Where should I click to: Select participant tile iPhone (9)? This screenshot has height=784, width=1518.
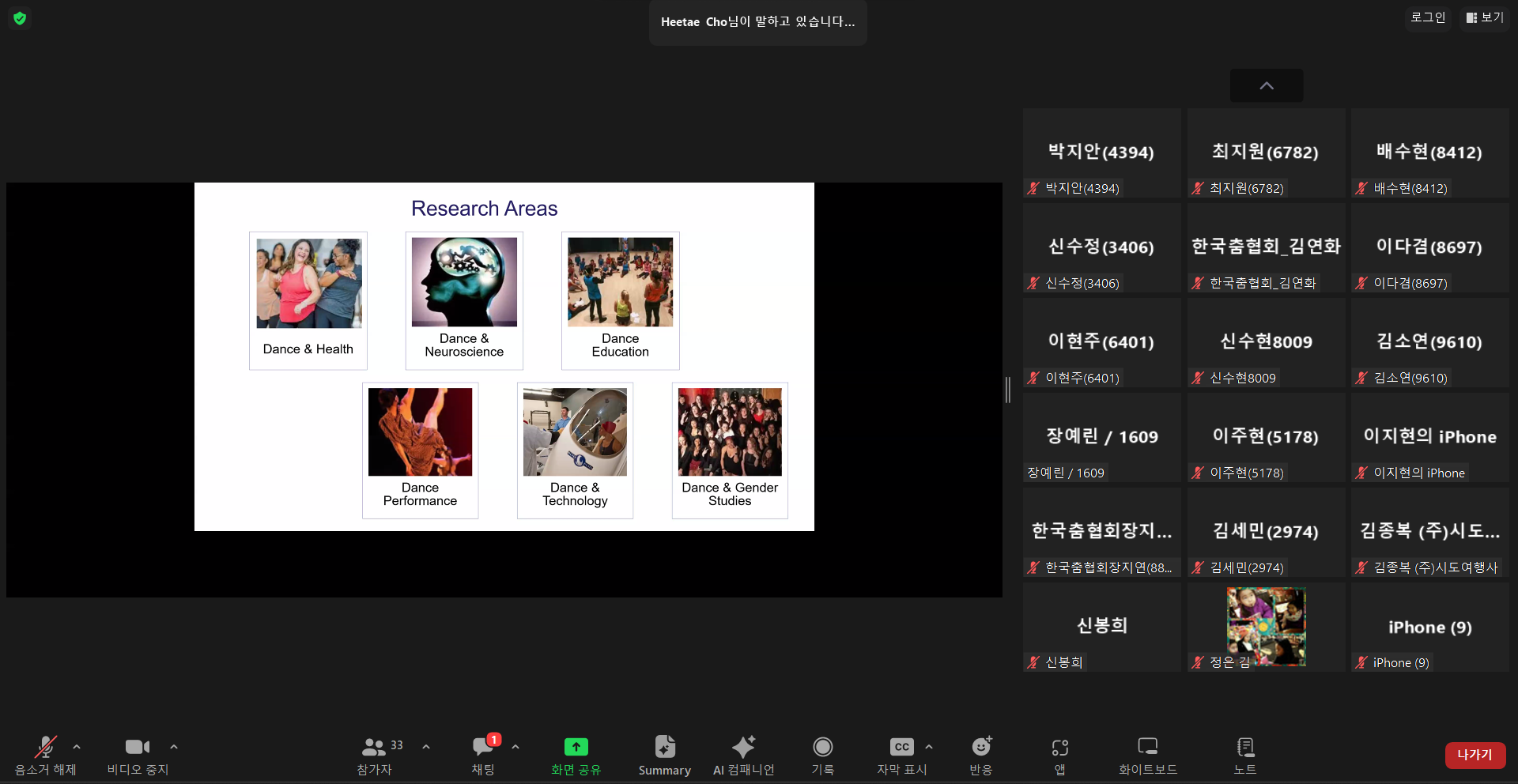coord(1430,627)
